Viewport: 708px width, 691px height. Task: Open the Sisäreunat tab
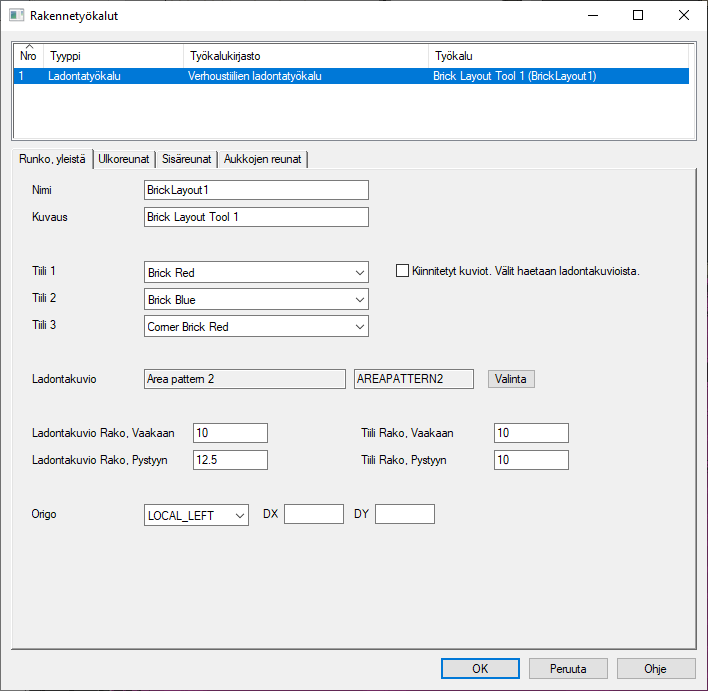point(186,158)
